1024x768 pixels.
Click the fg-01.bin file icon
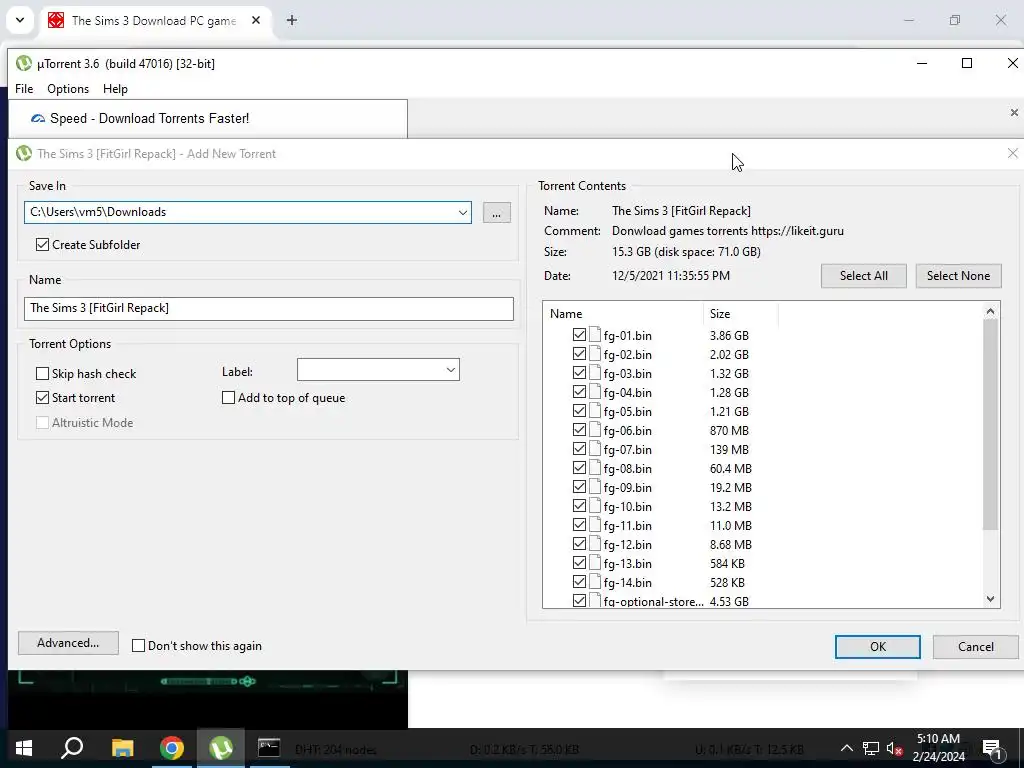(595, 335)
